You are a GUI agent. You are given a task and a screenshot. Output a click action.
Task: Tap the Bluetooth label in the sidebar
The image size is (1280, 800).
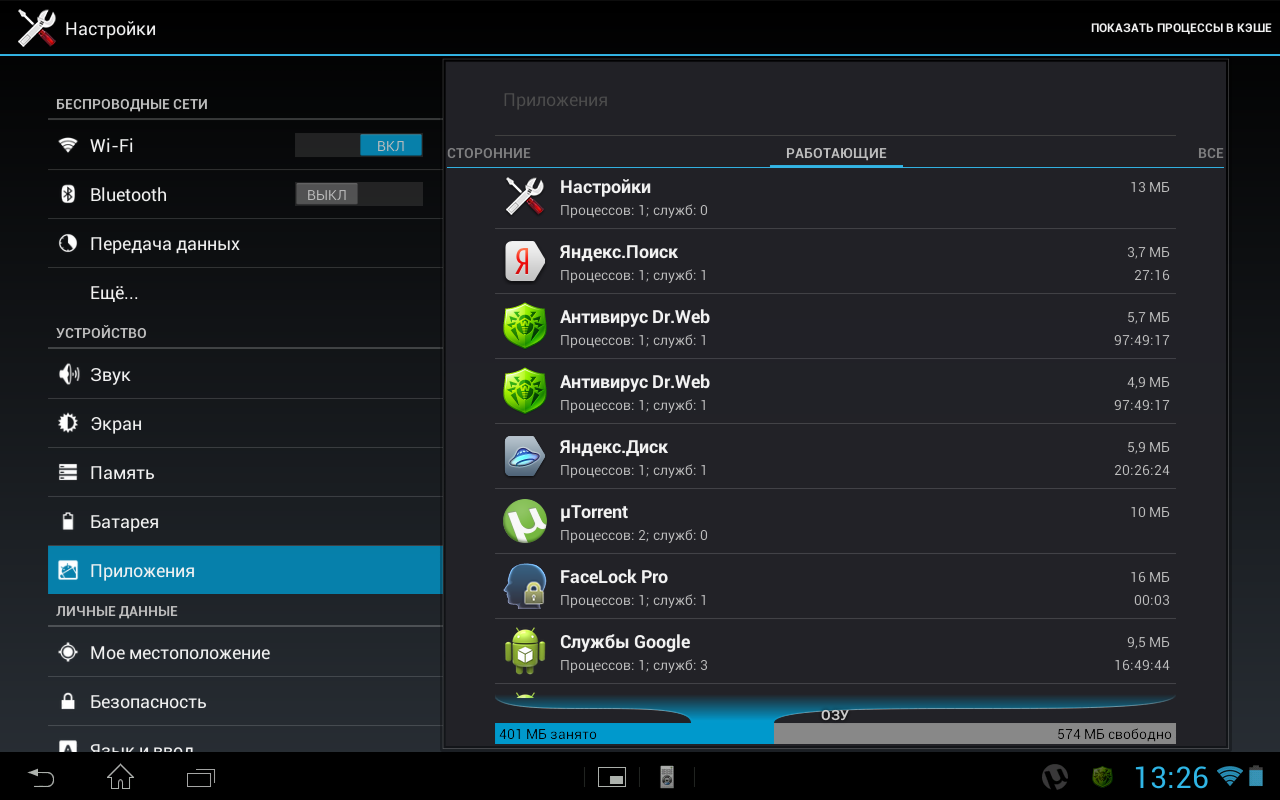(128, 194)
